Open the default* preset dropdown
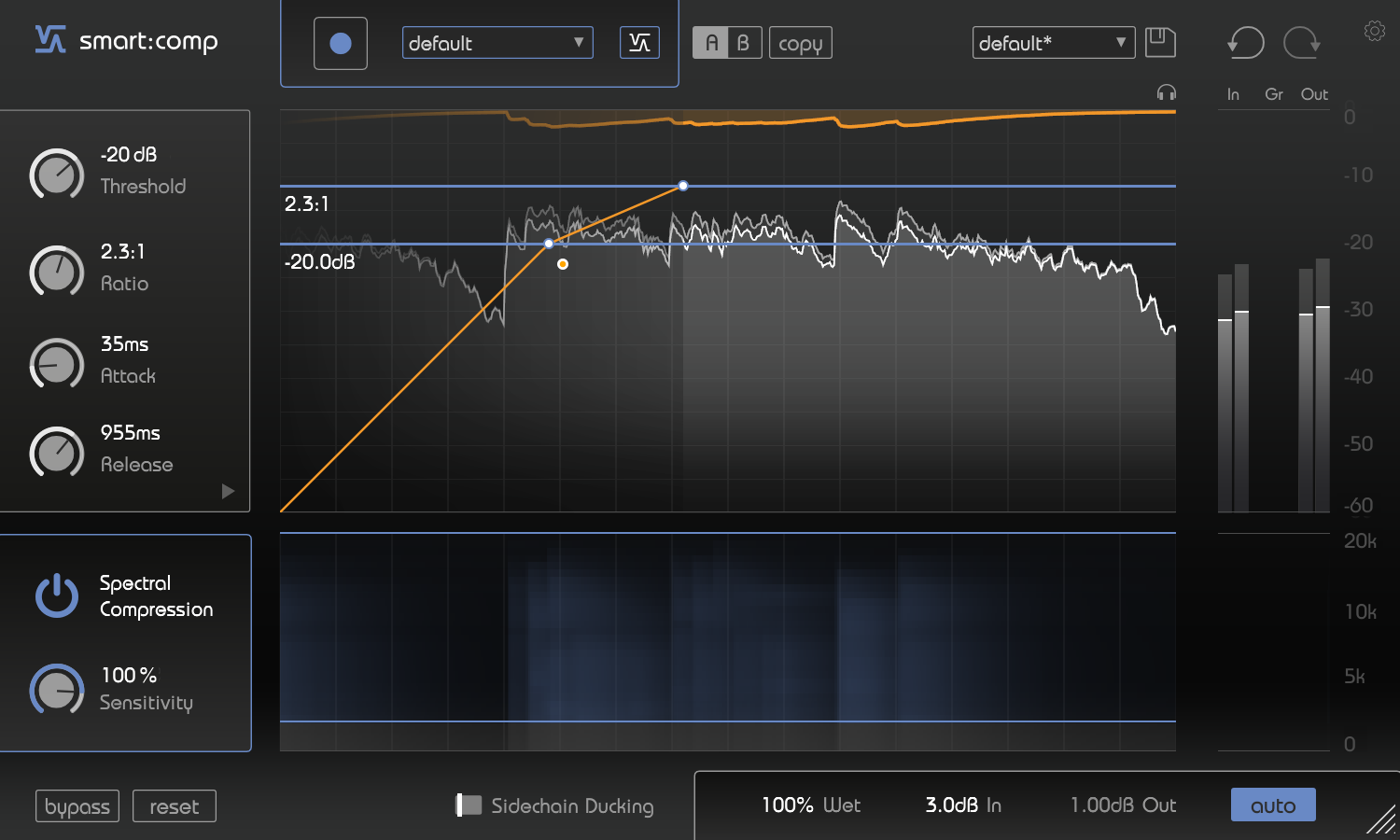Screen dimensions: 1400x840 pyautogui.click(x=1053, y=43)
